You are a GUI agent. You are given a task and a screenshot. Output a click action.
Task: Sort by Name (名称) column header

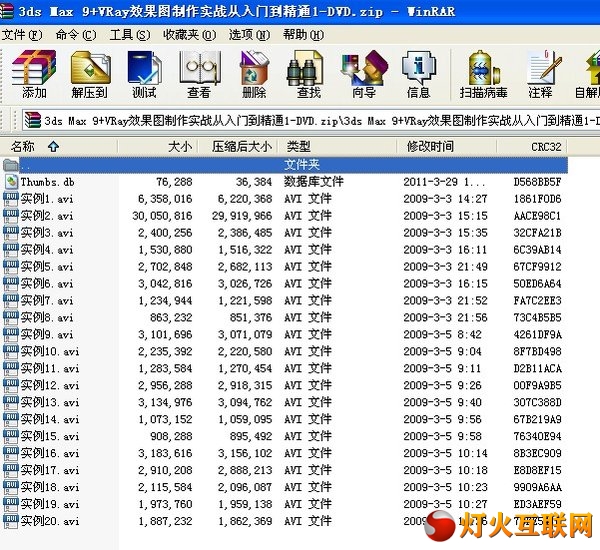tap(59, 146)
